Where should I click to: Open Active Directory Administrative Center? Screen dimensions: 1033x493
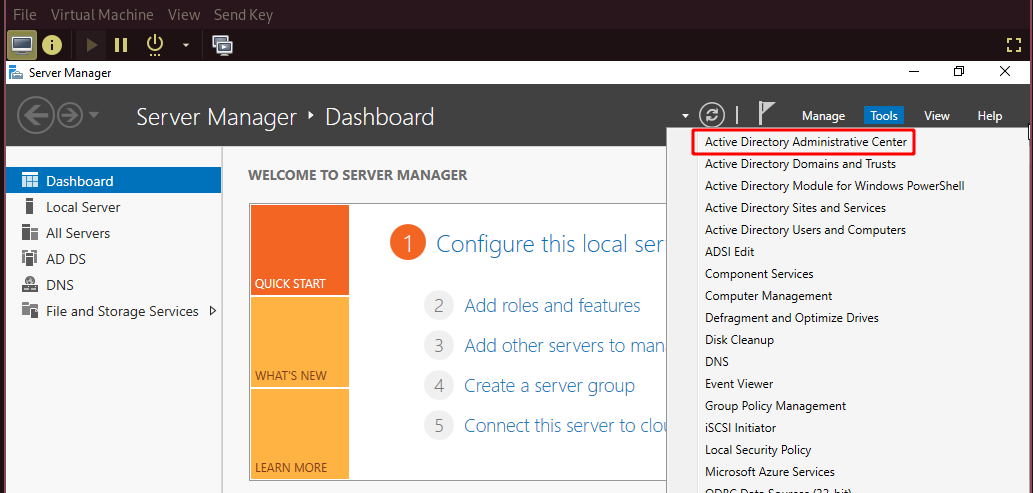pyautogui.click(x=806, y=142)
